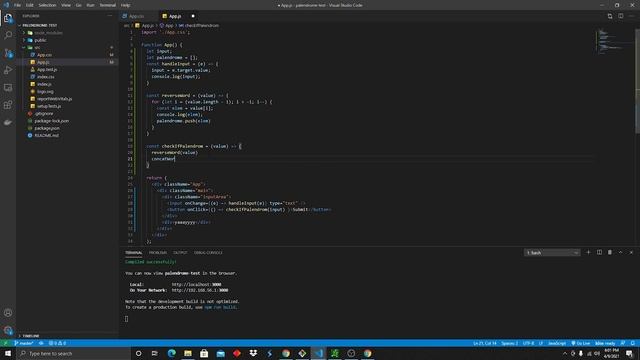
Task: Open the Explorer view in activity bar
Action: (x=8, y=18)
